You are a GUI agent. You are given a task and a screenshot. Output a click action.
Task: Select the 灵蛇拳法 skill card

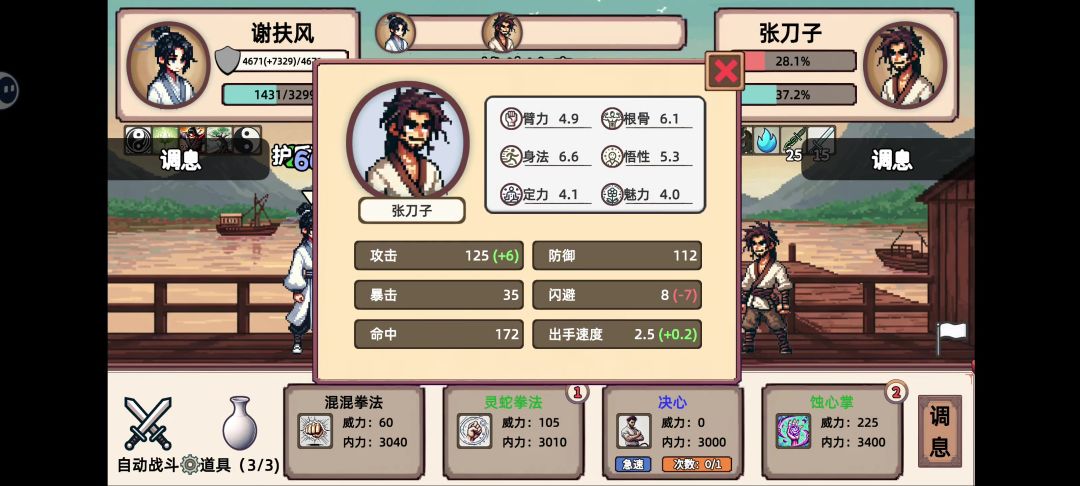point(513,432)
